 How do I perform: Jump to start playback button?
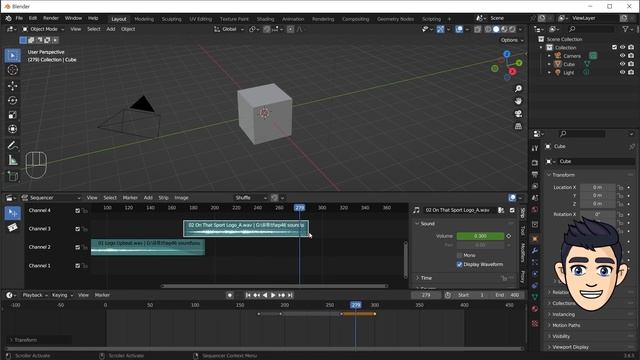[248, 295]
